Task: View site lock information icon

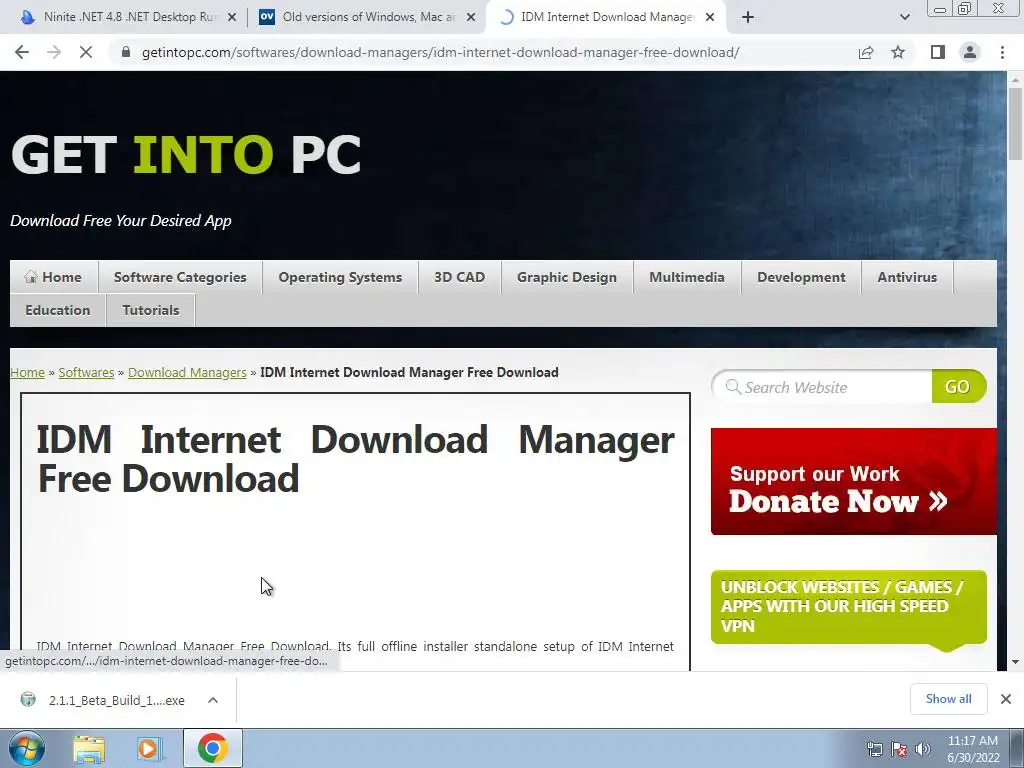Action: coord(126,52)
